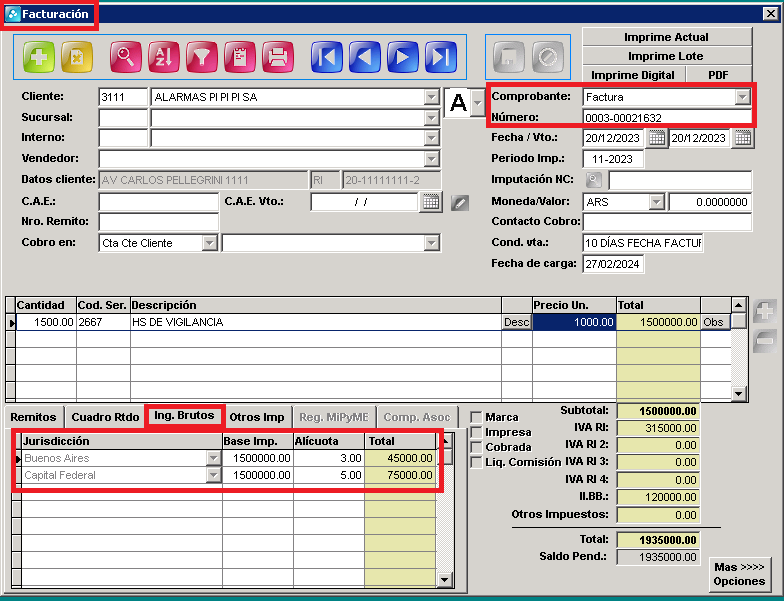Open the C.A.E. Vto. calendar icon
Image resolution: width=784 pixels, height=601 pixels.
(430, 202)
